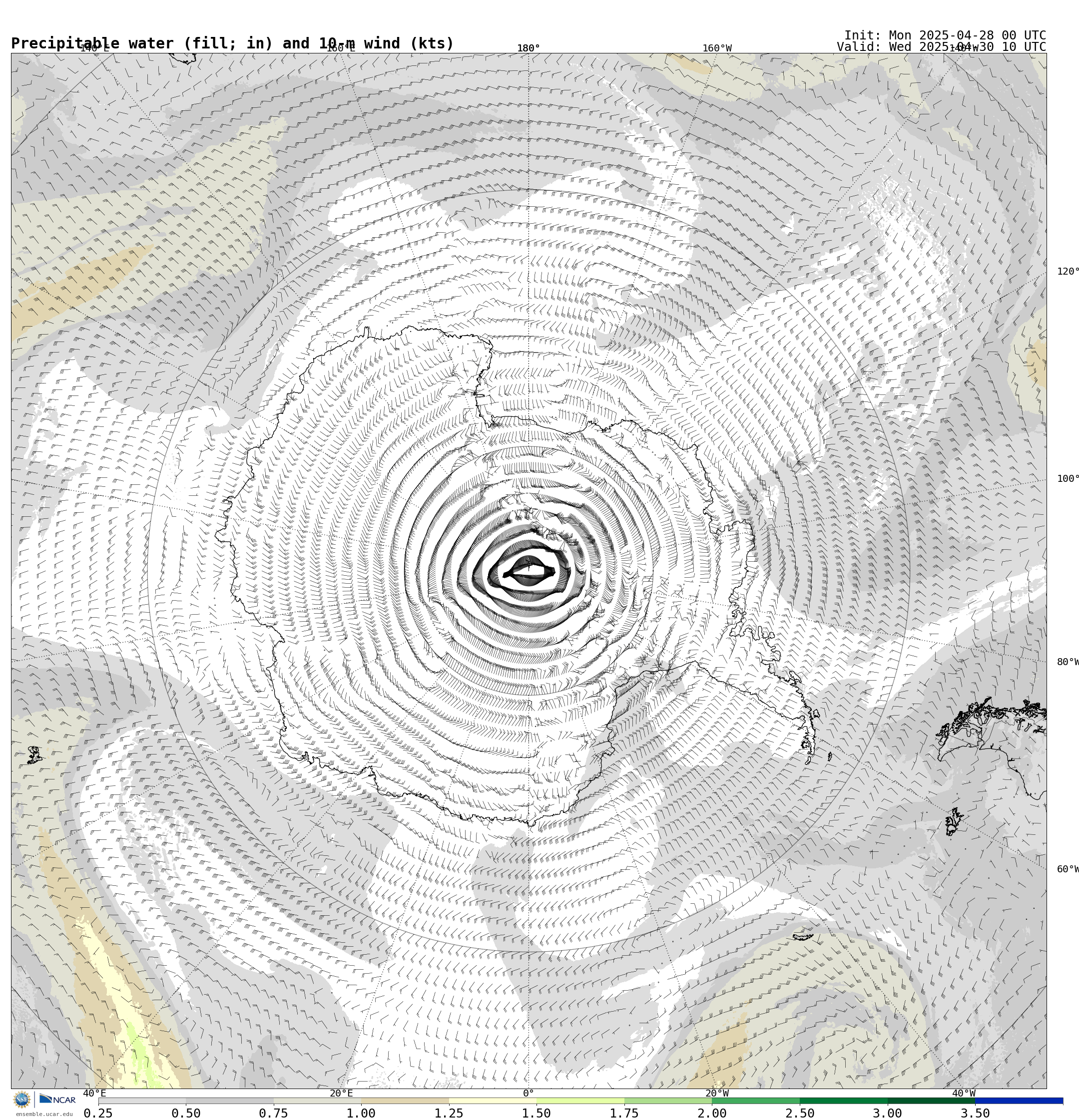
Task: Click the 80°W longitude label
Action: pos(1068,662)
